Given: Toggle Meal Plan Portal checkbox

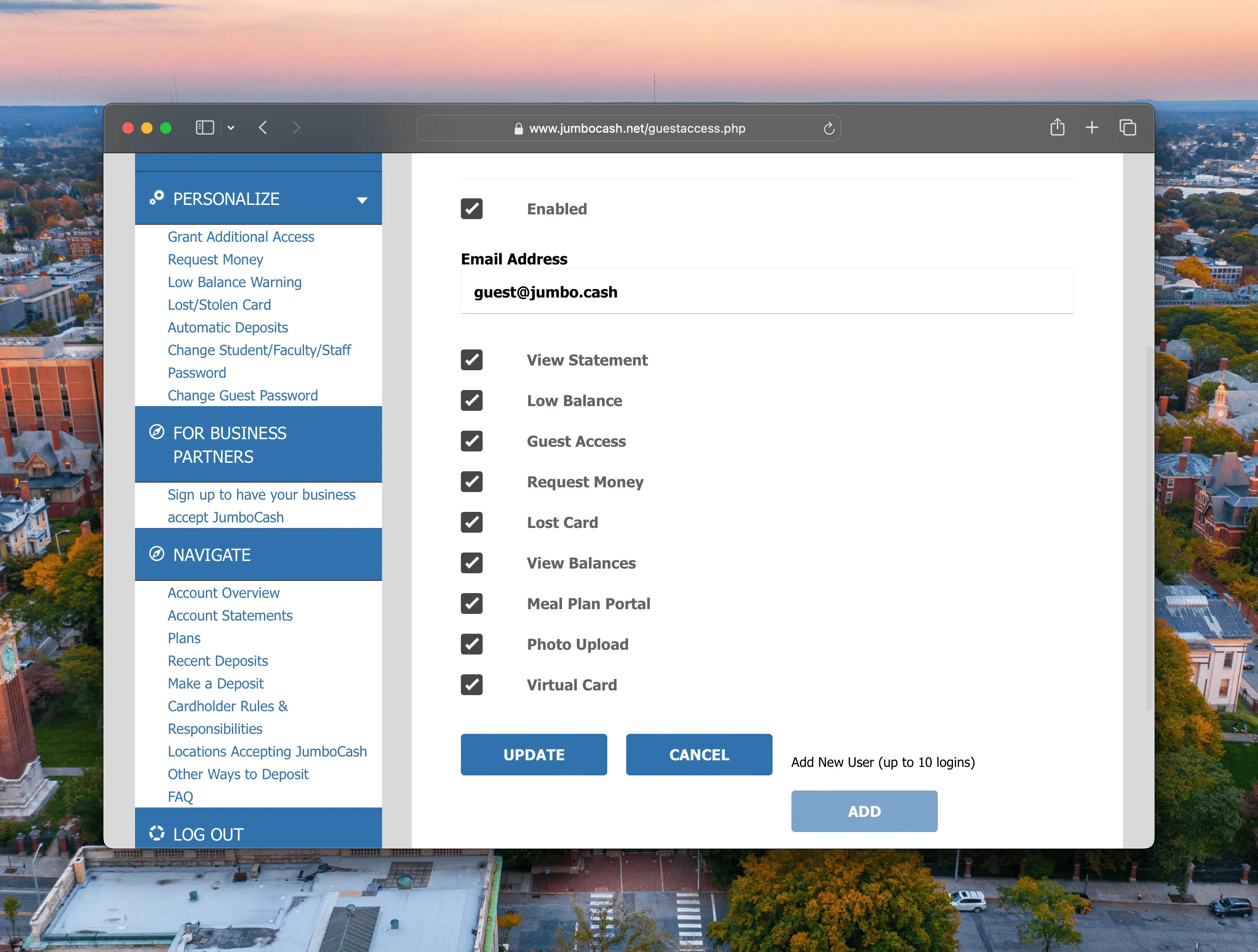Looking at the screenshot, I should (471, 603).
